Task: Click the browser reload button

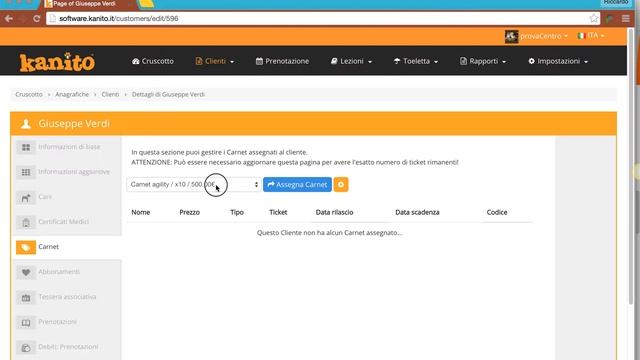Action: (36, 18)
